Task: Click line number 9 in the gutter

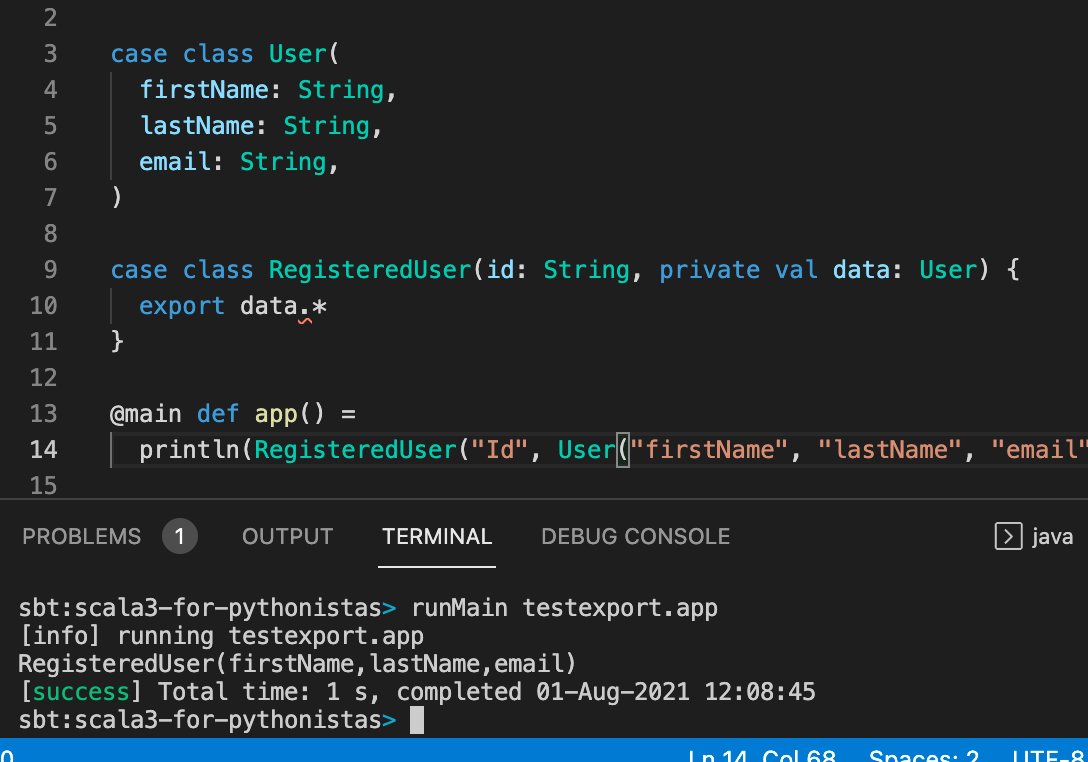Action: (x=50, y=269)
